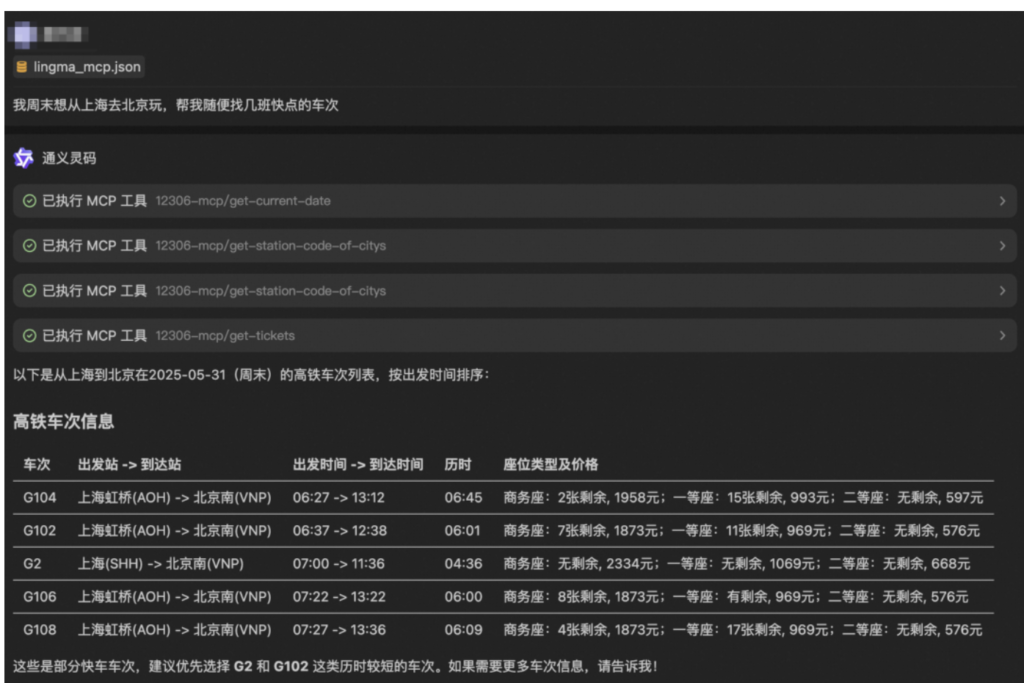Screen dimensions: 1024x683
Task: Expand the get-tickets tool result chevron
Action: coord(1002,336)
